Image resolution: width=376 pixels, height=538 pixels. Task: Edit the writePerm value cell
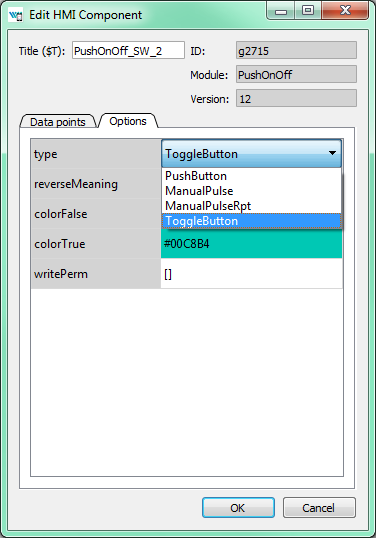(251, 274)
